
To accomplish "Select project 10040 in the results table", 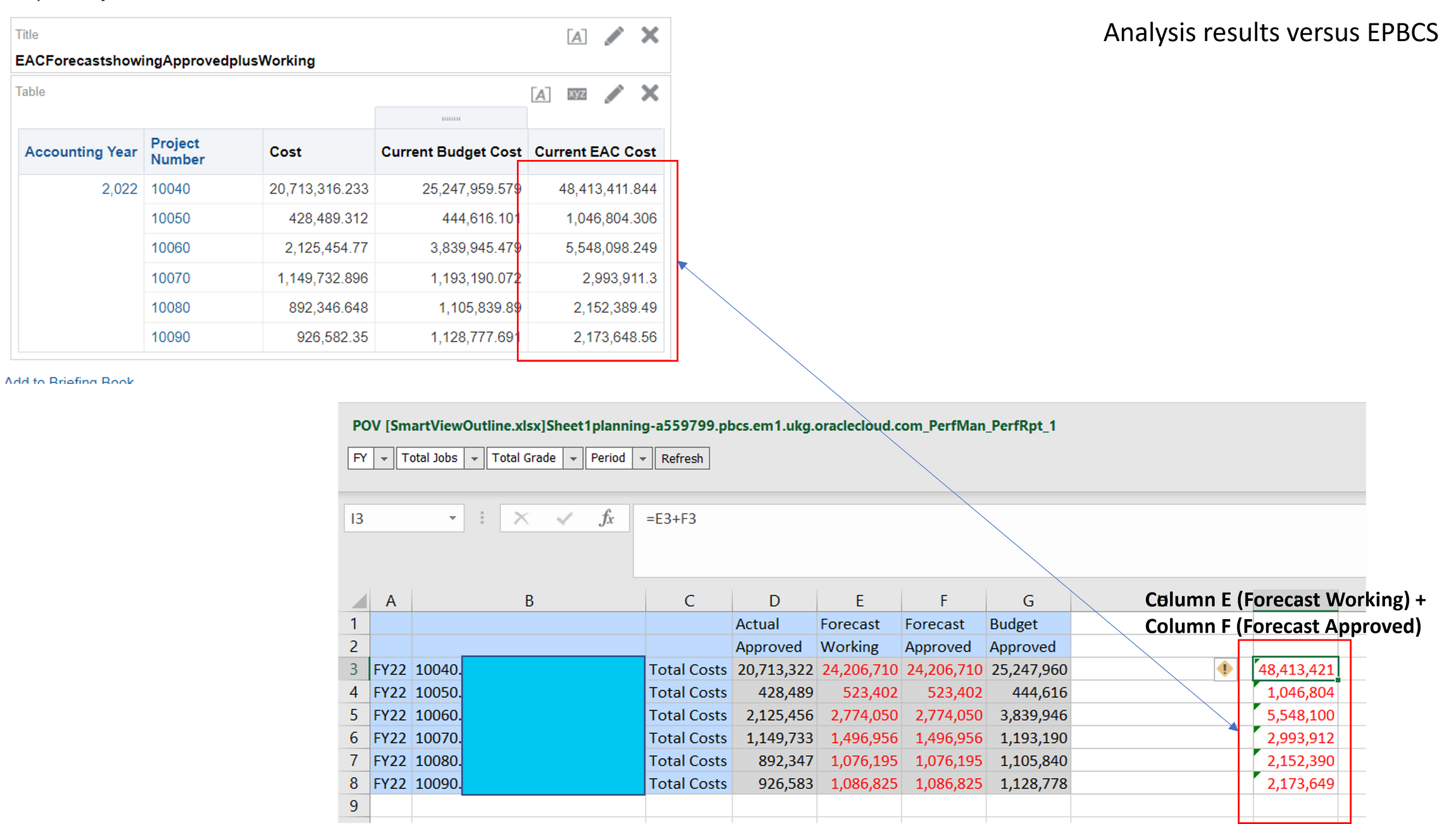I will coord(170,188).
